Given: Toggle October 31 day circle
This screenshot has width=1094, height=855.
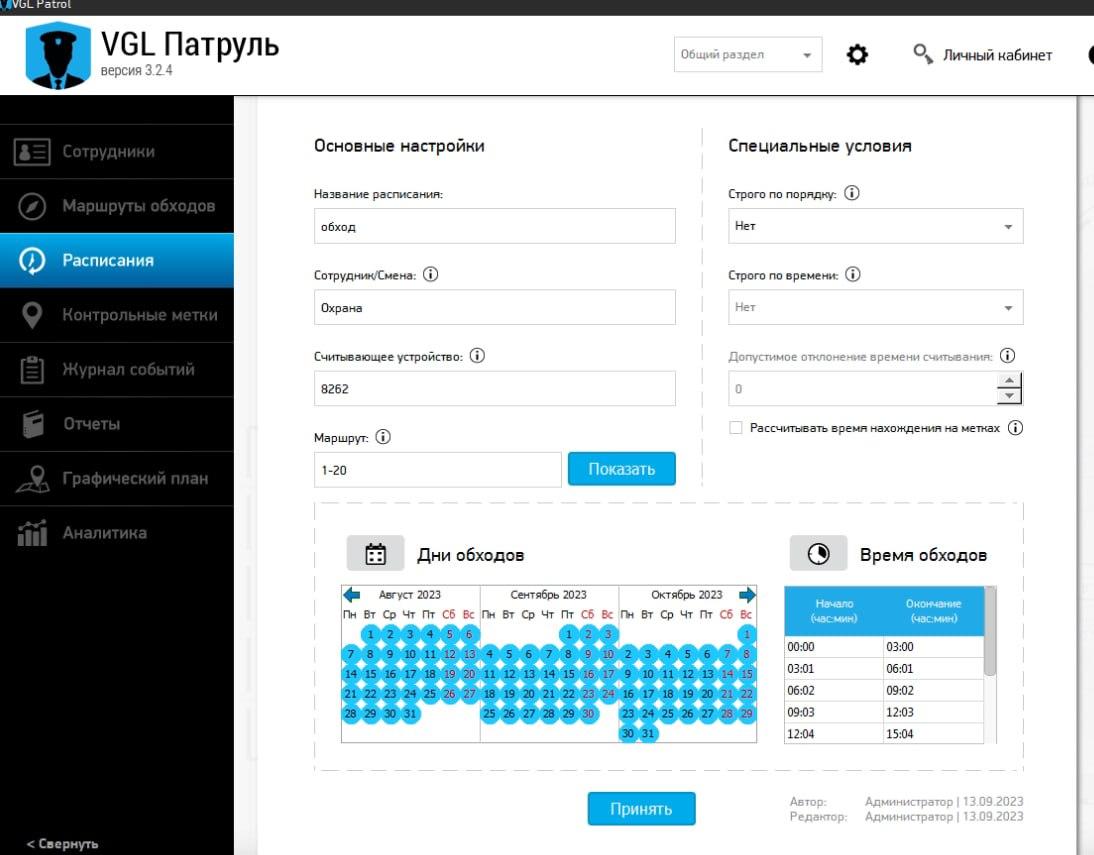Looking at the screenshot, I should coord(648,734).
